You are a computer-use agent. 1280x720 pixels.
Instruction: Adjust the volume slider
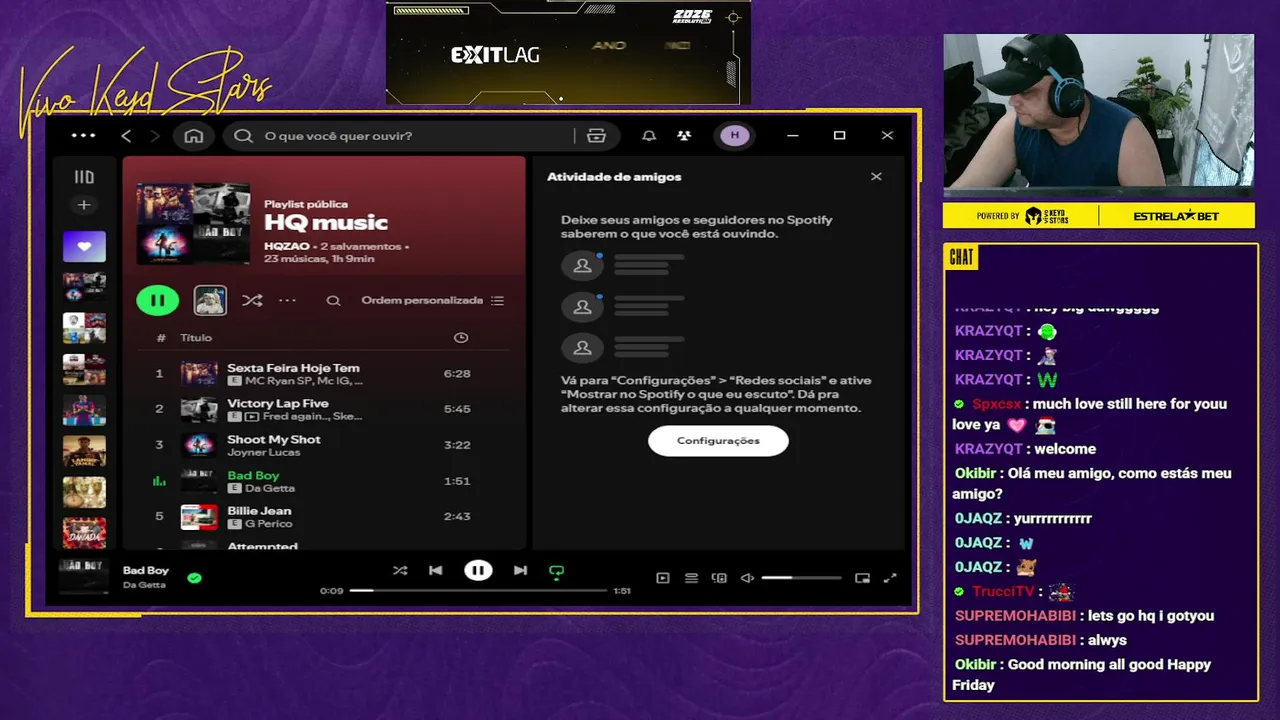pos(801,578)
